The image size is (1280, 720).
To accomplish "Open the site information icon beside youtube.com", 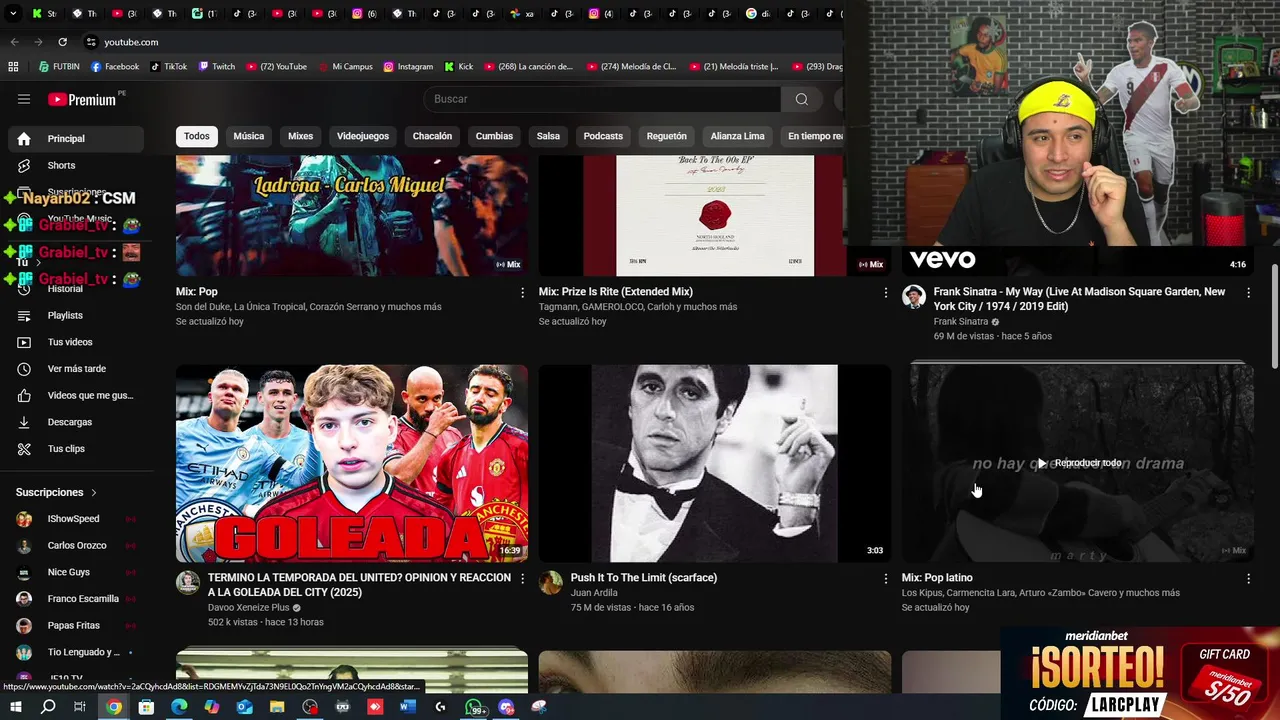I will pos(91,42).
